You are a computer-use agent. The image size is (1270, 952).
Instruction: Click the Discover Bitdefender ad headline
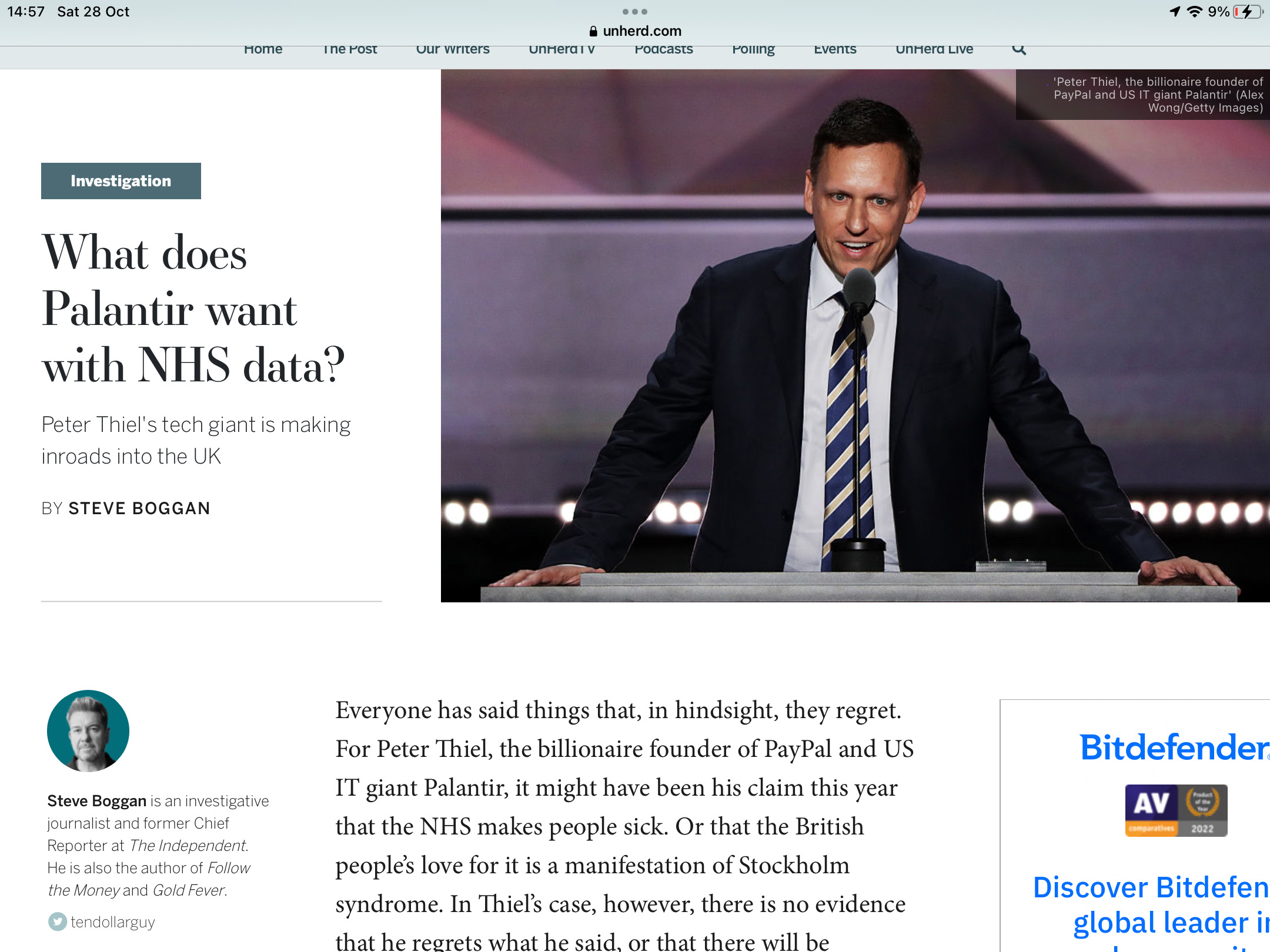[1151, 905]
